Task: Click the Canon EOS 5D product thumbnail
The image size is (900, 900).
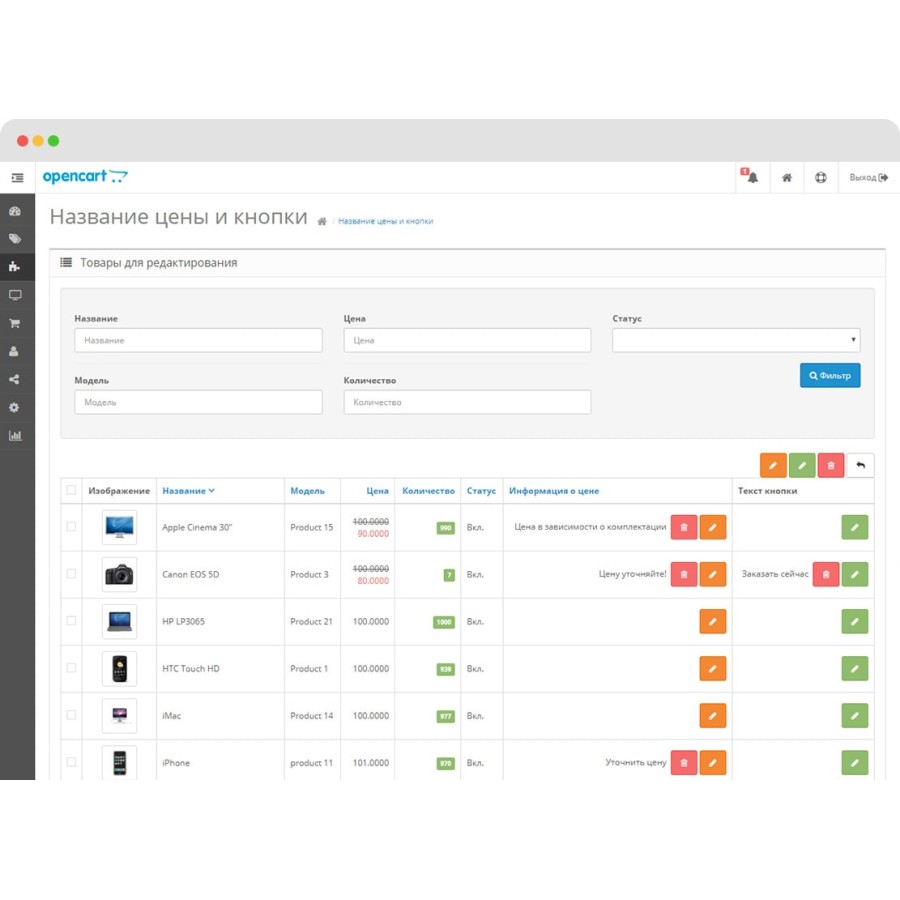Action: (119, 574)
